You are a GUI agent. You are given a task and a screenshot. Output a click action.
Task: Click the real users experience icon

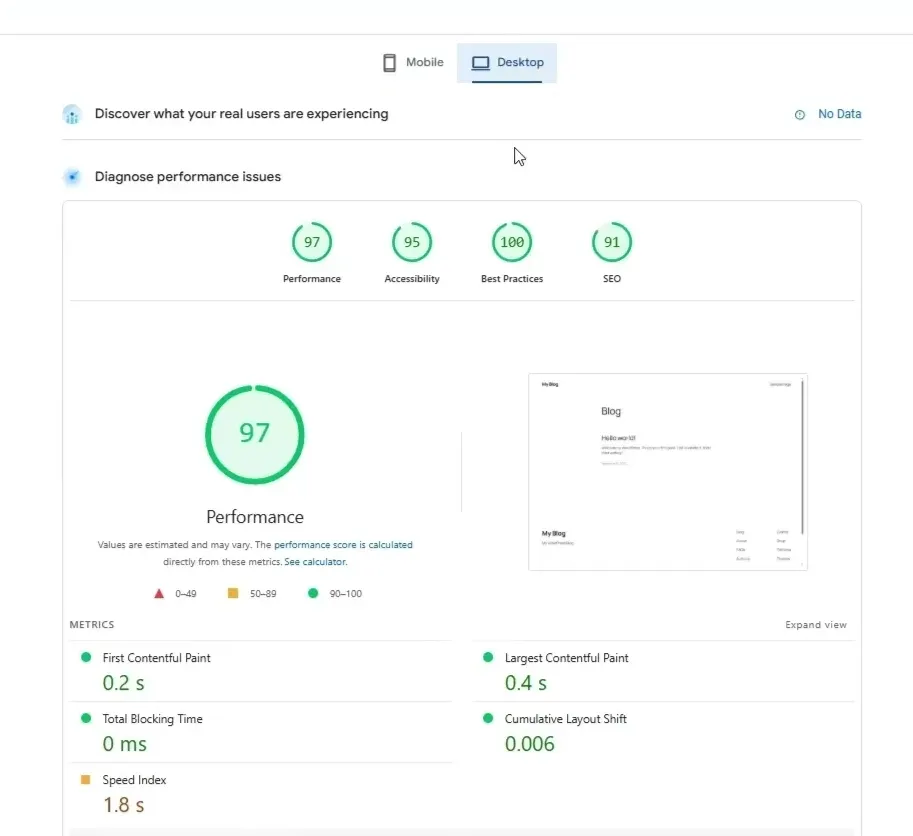pos(72,114)
